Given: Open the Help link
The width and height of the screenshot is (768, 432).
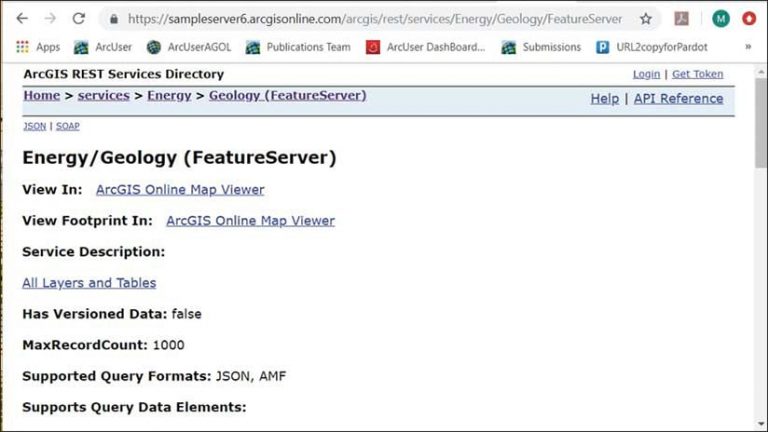Looking at the screenshot, I should pyautogui.click(x=604, y=98).
